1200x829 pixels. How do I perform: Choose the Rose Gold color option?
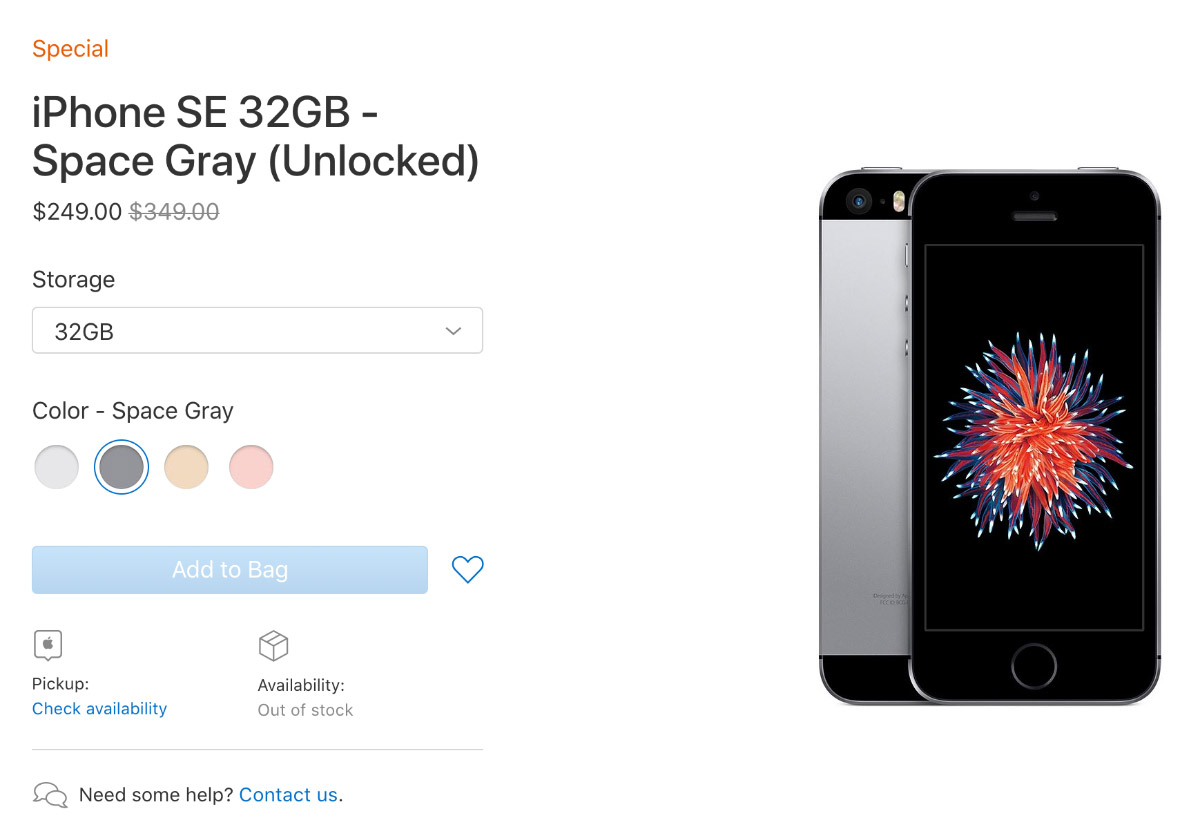pos(251,467)
